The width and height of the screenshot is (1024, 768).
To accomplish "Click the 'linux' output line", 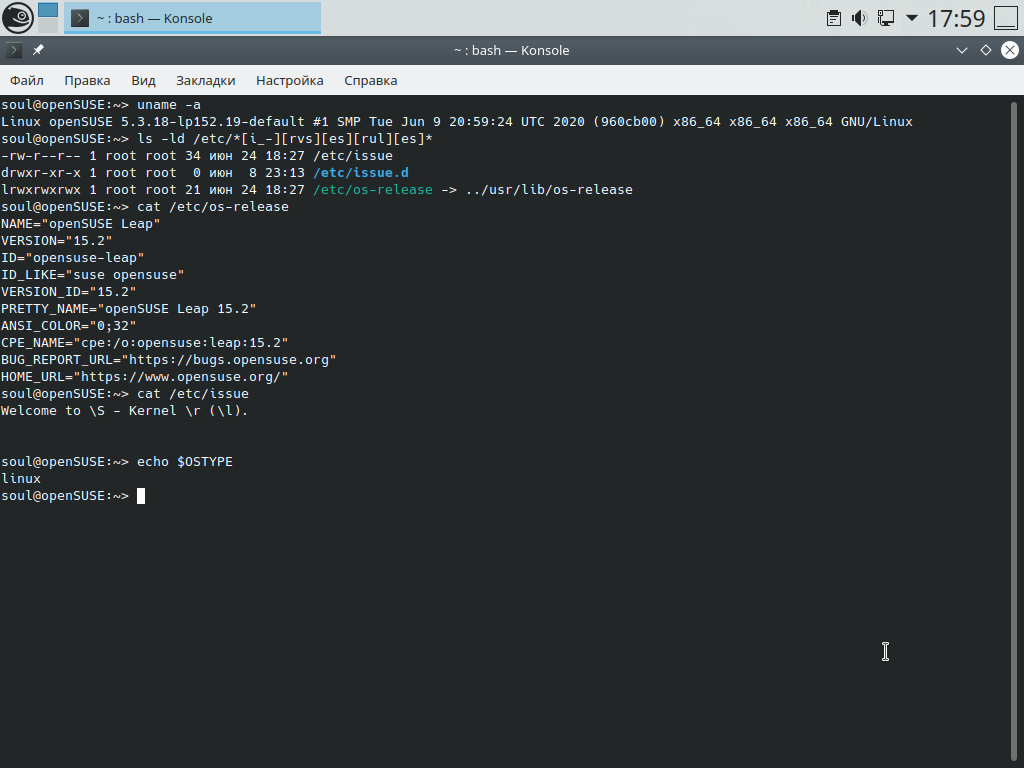I will [21, 478].
